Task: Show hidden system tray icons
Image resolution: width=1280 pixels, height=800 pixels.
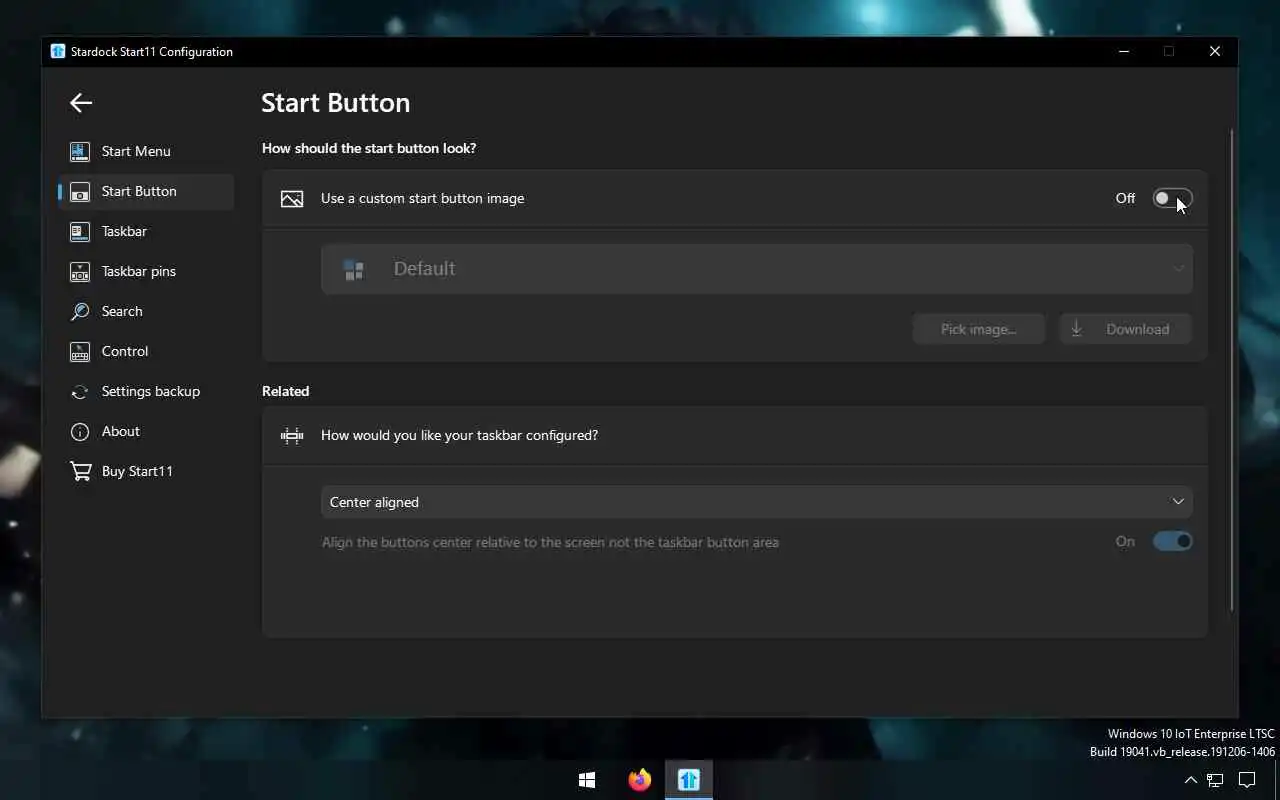Action: (1190, 780)
